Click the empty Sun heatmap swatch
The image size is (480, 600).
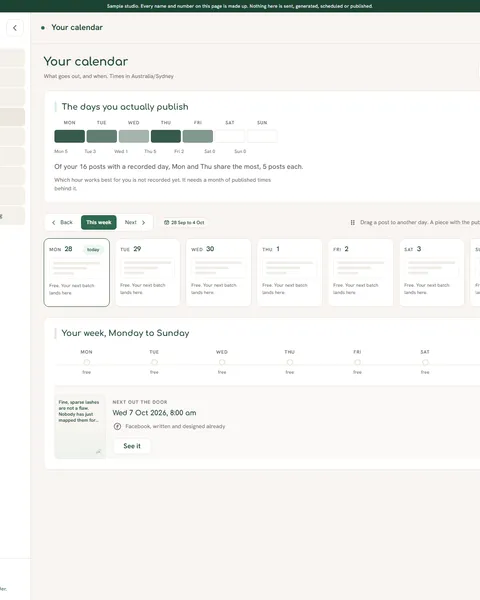(x=262, y=136)
